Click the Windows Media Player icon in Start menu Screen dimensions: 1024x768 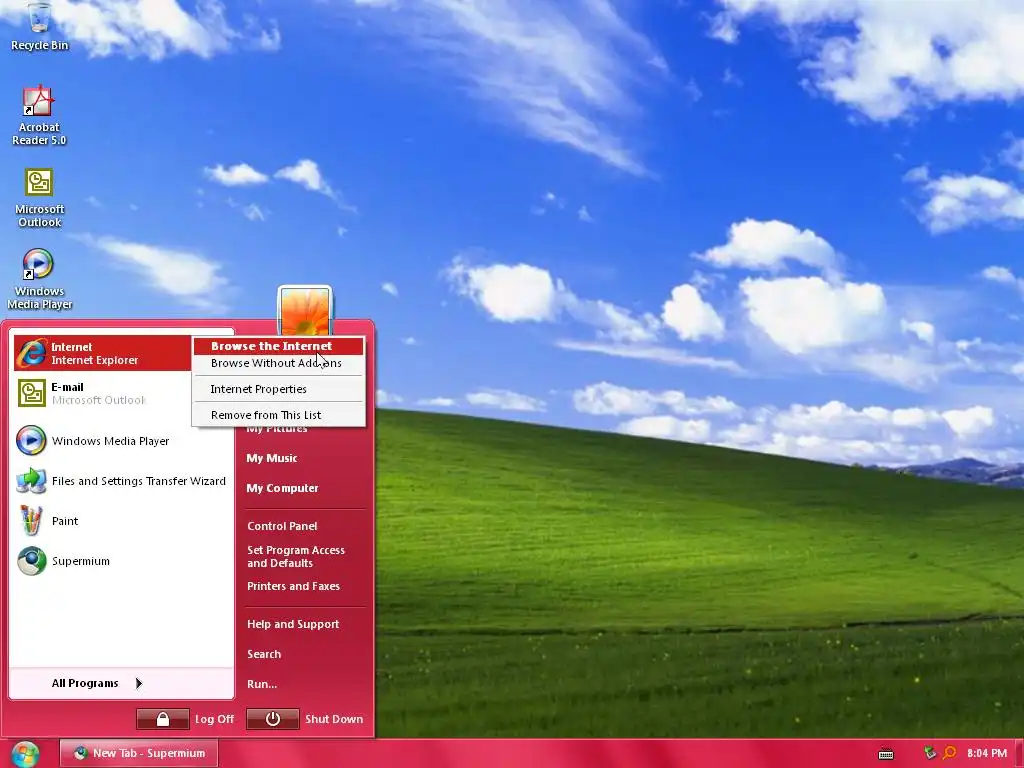pos(31,440)
